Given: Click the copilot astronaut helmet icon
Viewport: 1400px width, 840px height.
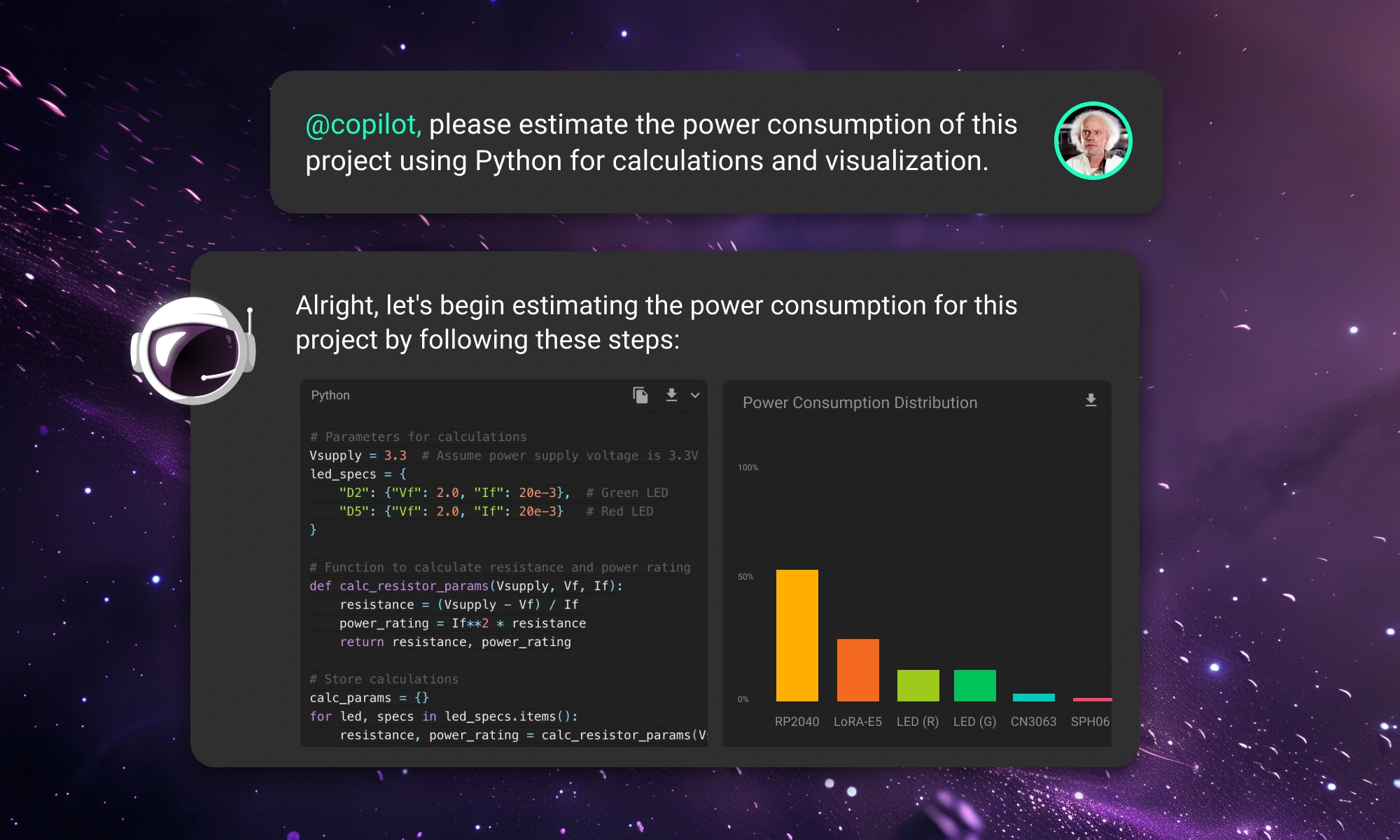Looking at the screenshot, I should click(193, 351).
